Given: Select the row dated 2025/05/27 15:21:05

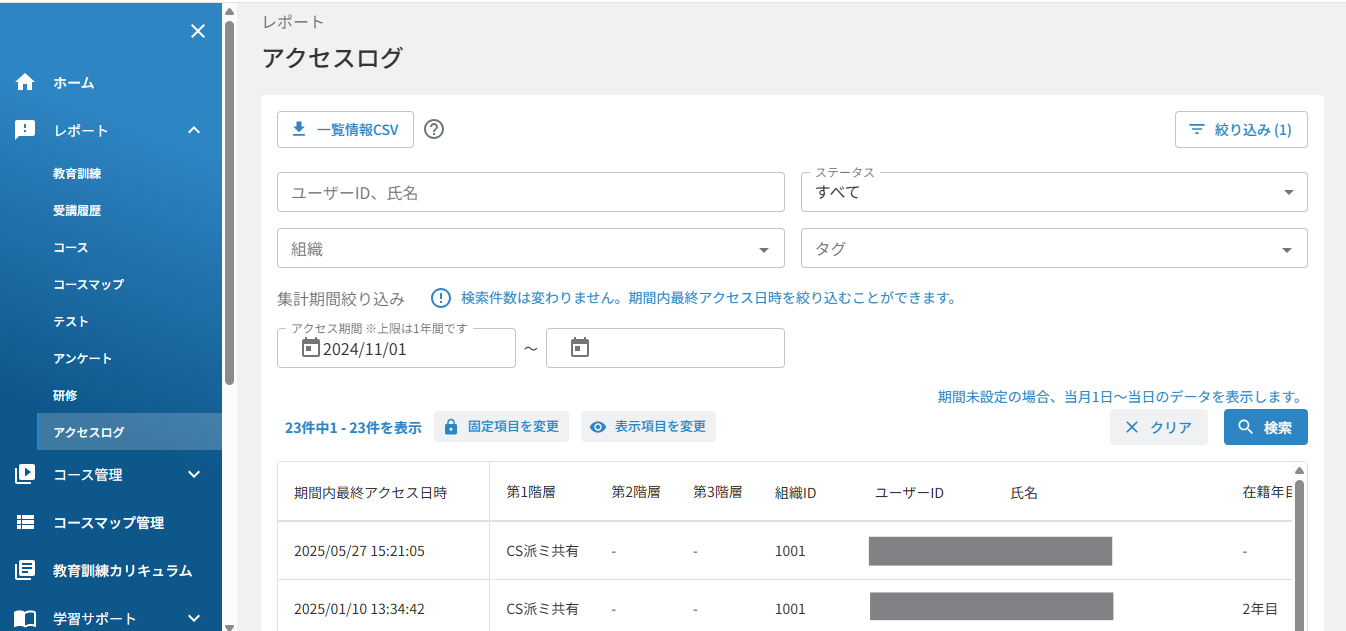Looking at the screenshot, I should point(785,551).
